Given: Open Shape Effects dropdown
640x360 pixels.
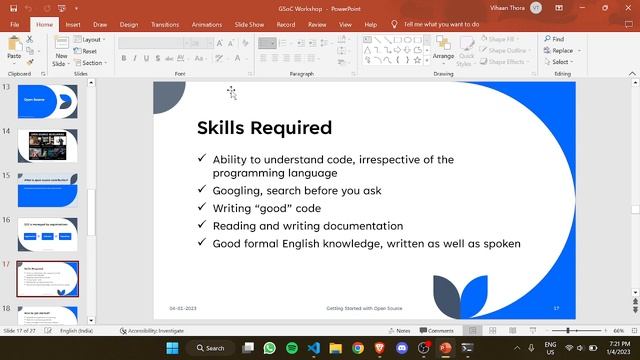Looking at the screenshot, I should 505,62.
